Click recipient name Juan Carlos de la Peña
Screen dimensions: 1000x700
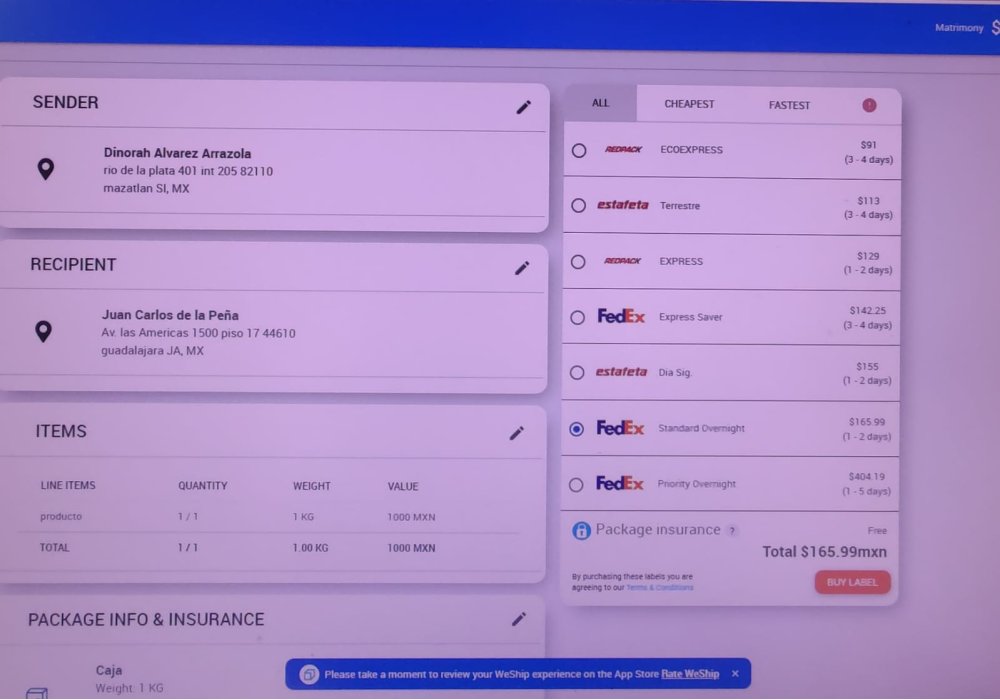point(170,315)
